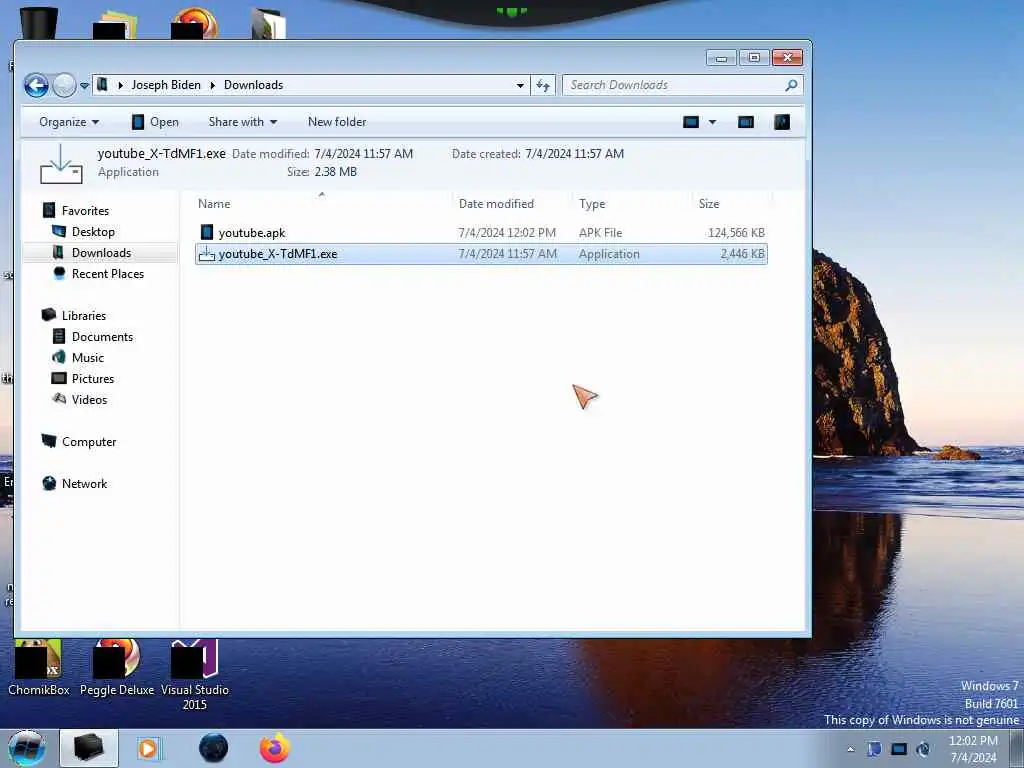The height and width of the screenshot is (768, 1024).
Task: Click the Explorer taskbar button
Action: [89, 748]
